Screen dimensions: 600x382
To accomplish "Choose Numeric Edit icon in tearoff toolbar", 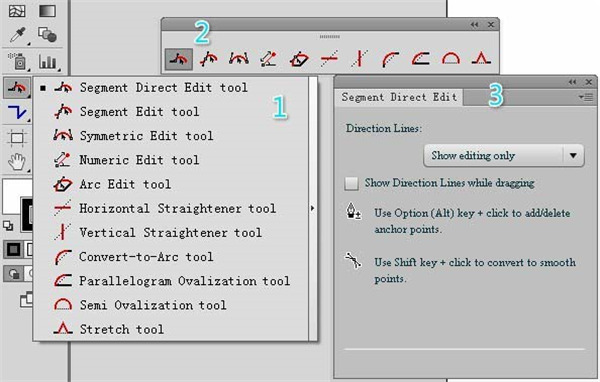I will point(269,59).
